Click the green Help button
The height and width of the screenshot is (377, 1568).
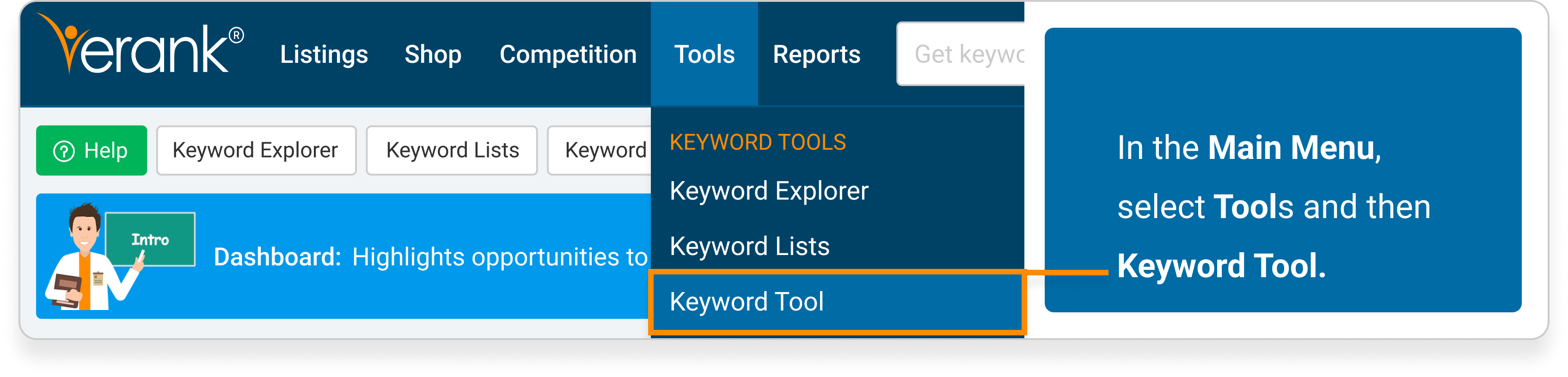92,150
